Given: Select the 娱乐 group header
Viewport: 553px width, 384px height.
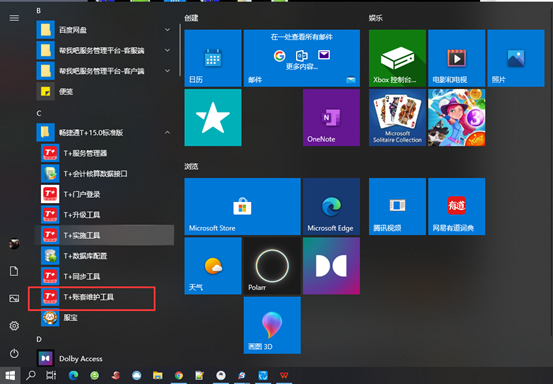Looking at the screenshot, I should click(376, 18).
